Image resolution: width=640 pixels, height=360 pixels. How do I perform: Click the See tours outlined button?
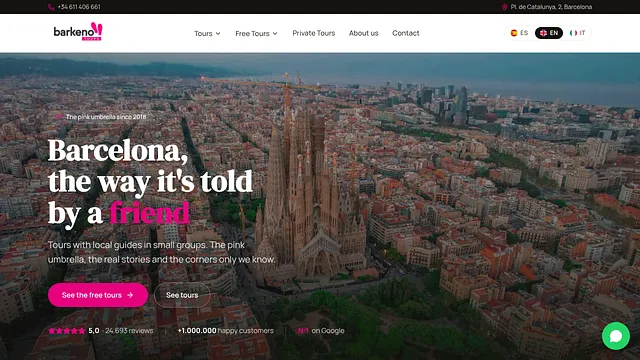click(x=182, y=295)
